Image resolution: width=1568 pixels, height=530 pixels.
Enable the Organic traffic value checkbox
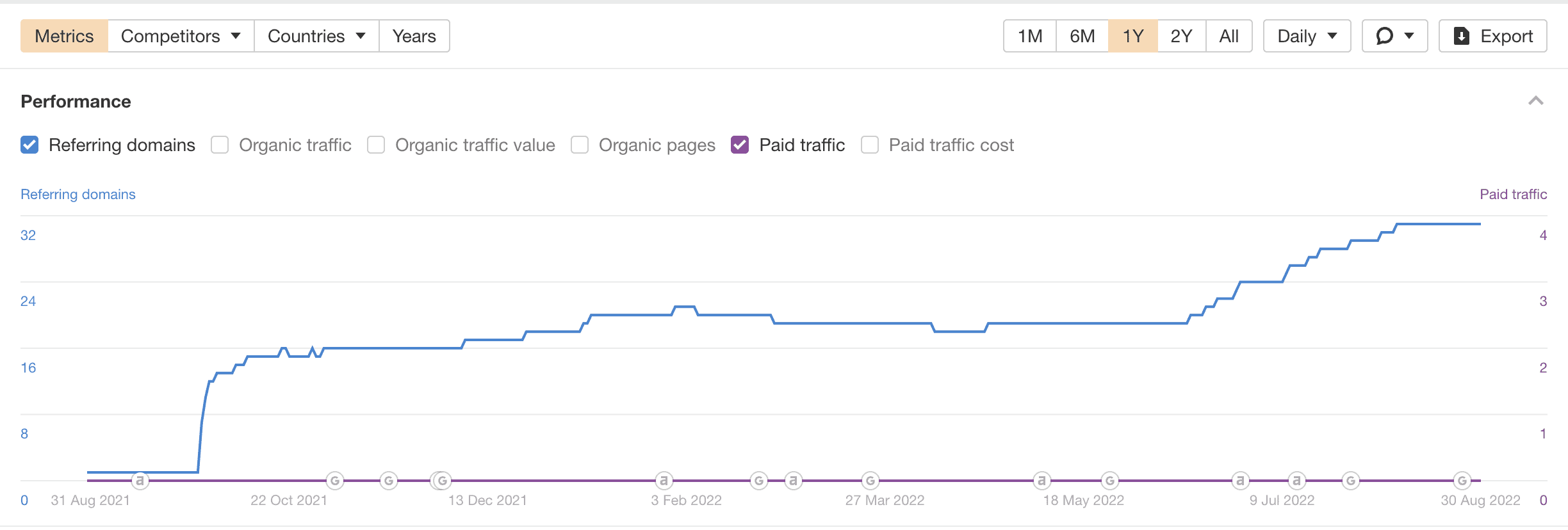(x=376, y=145)
